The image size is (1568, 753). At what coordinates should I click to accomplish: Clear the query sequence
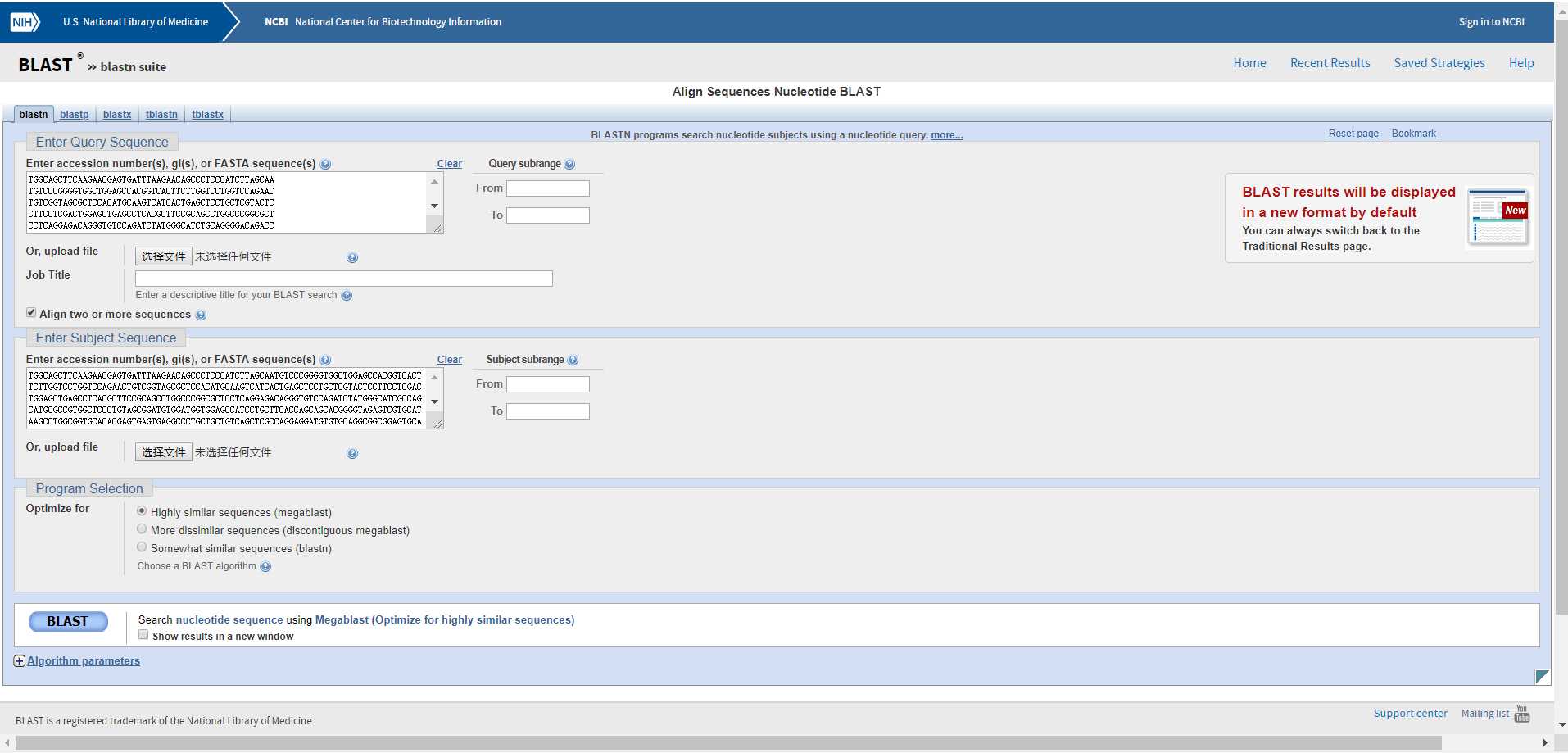450,164
